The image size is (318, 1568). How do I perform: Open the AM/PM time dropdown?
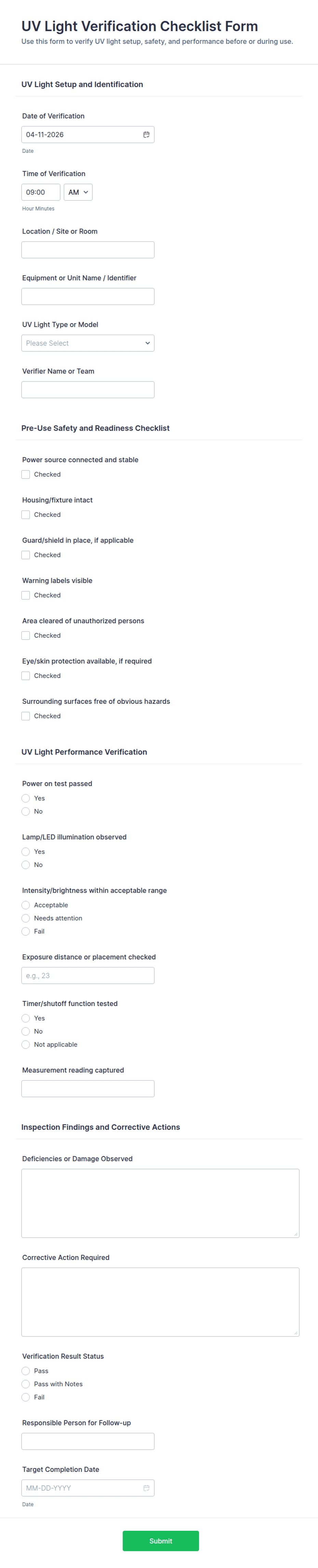tap(78, 192)
